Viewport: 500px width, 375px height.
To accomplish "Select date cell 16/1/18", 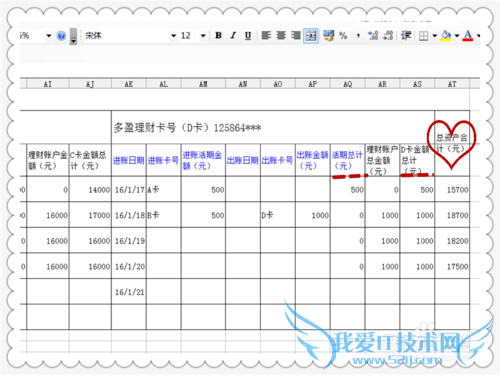I will (x=129, y=215).
